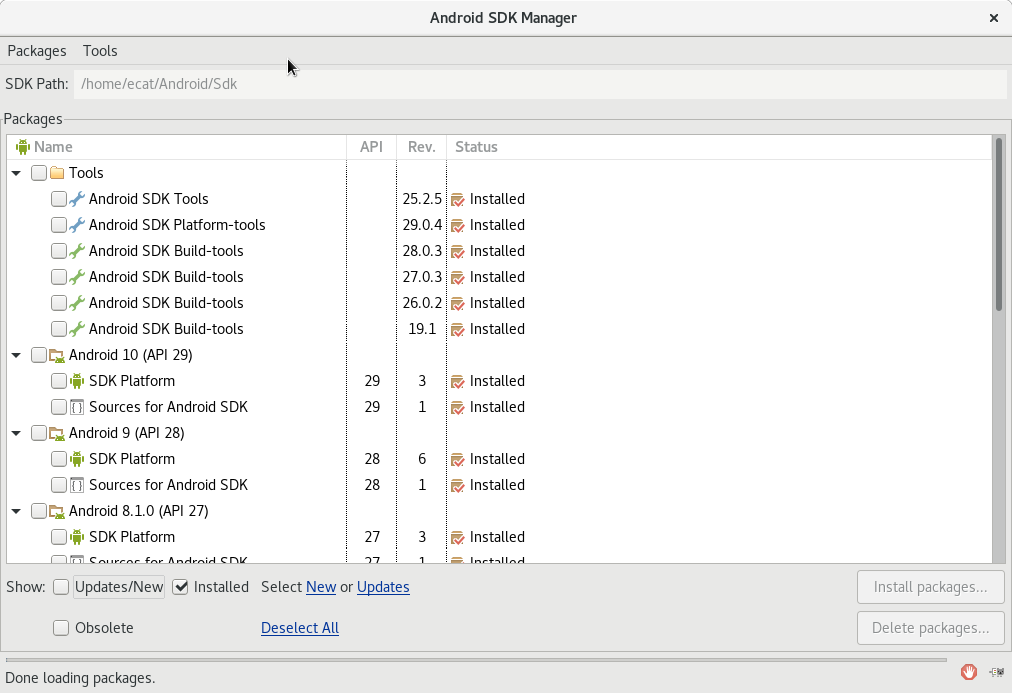Click the installed status icon for API 28 Sources

[x=458, y=485]
